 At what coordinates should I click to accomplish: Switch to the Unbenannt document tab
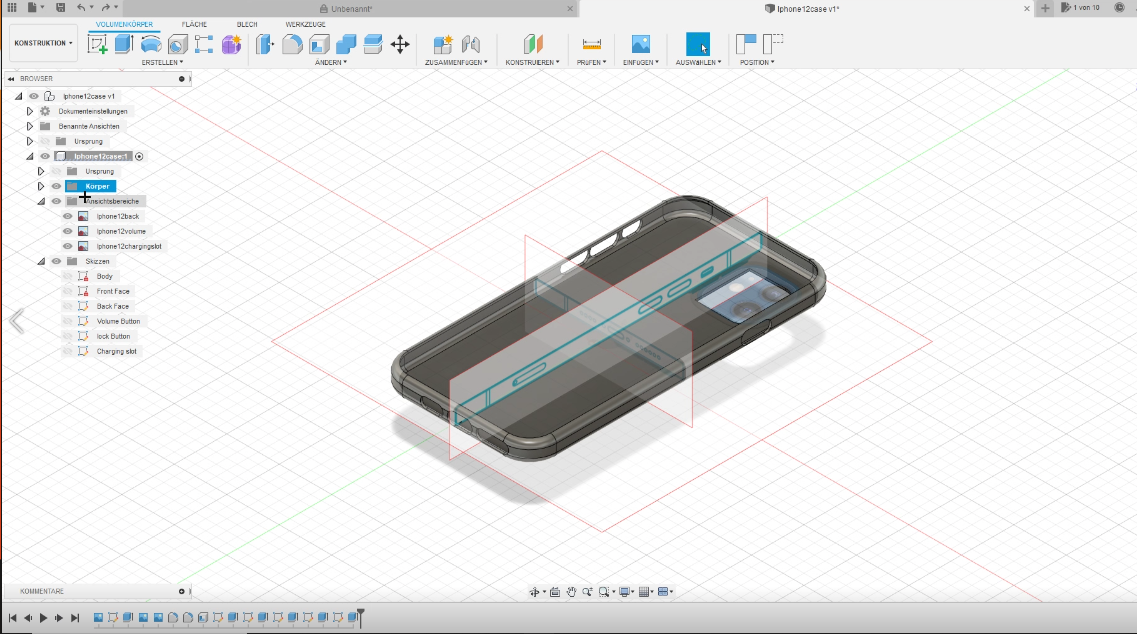(352, 9)
